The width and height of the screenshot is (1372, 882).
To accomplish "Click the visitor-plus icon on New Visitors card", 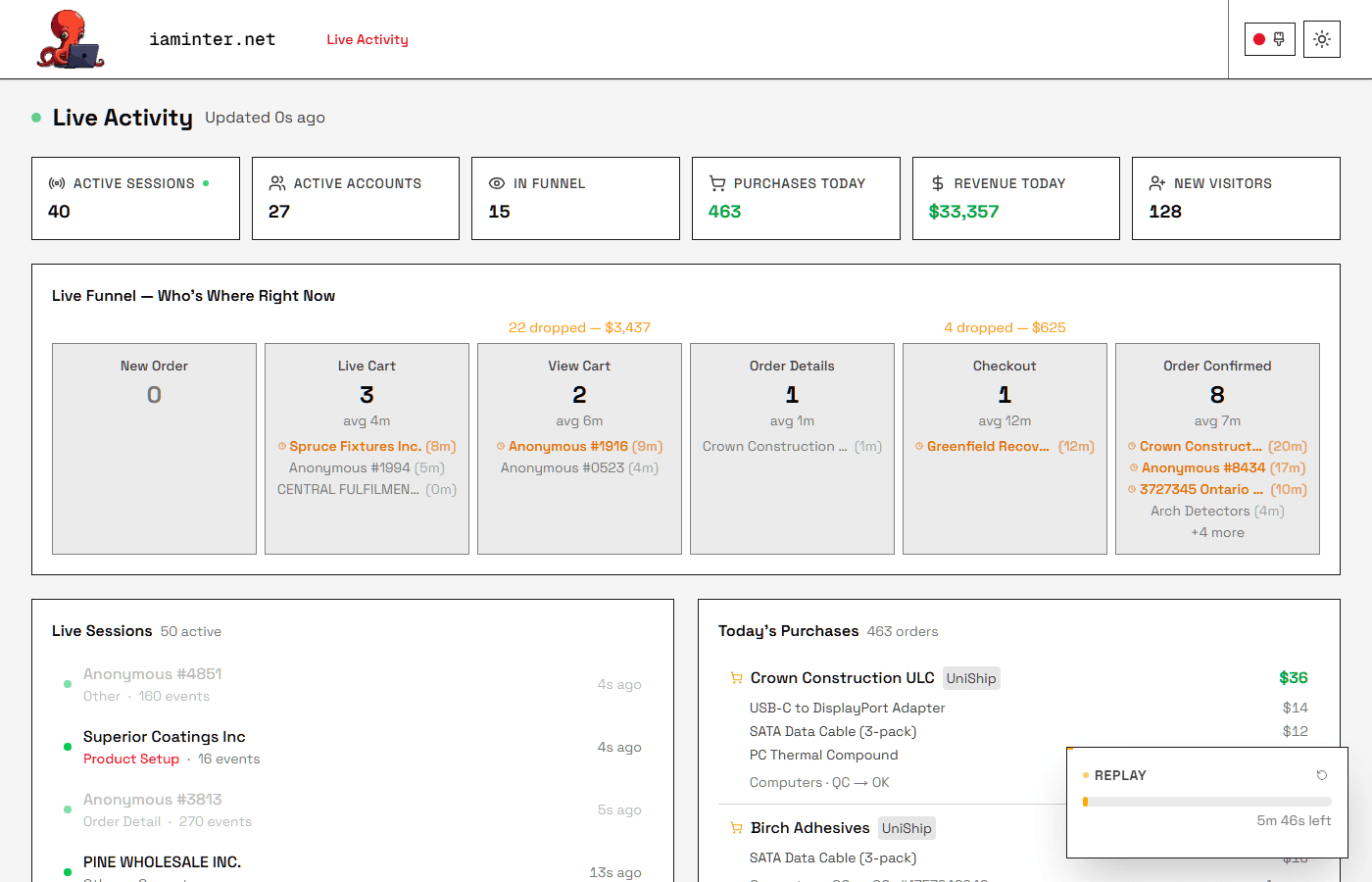I will [1155, 182].
